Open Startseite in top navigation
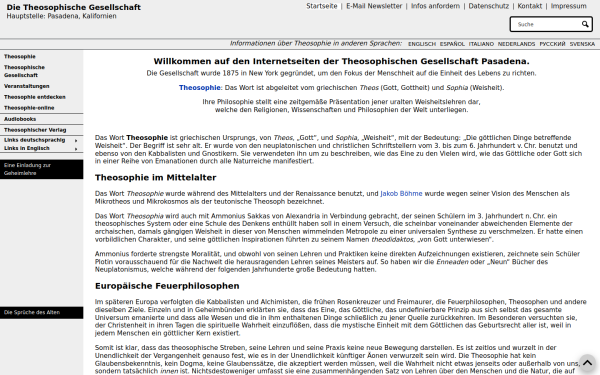Image resolution: width=600 pixels, height=375 pixels. pos(322,6)
